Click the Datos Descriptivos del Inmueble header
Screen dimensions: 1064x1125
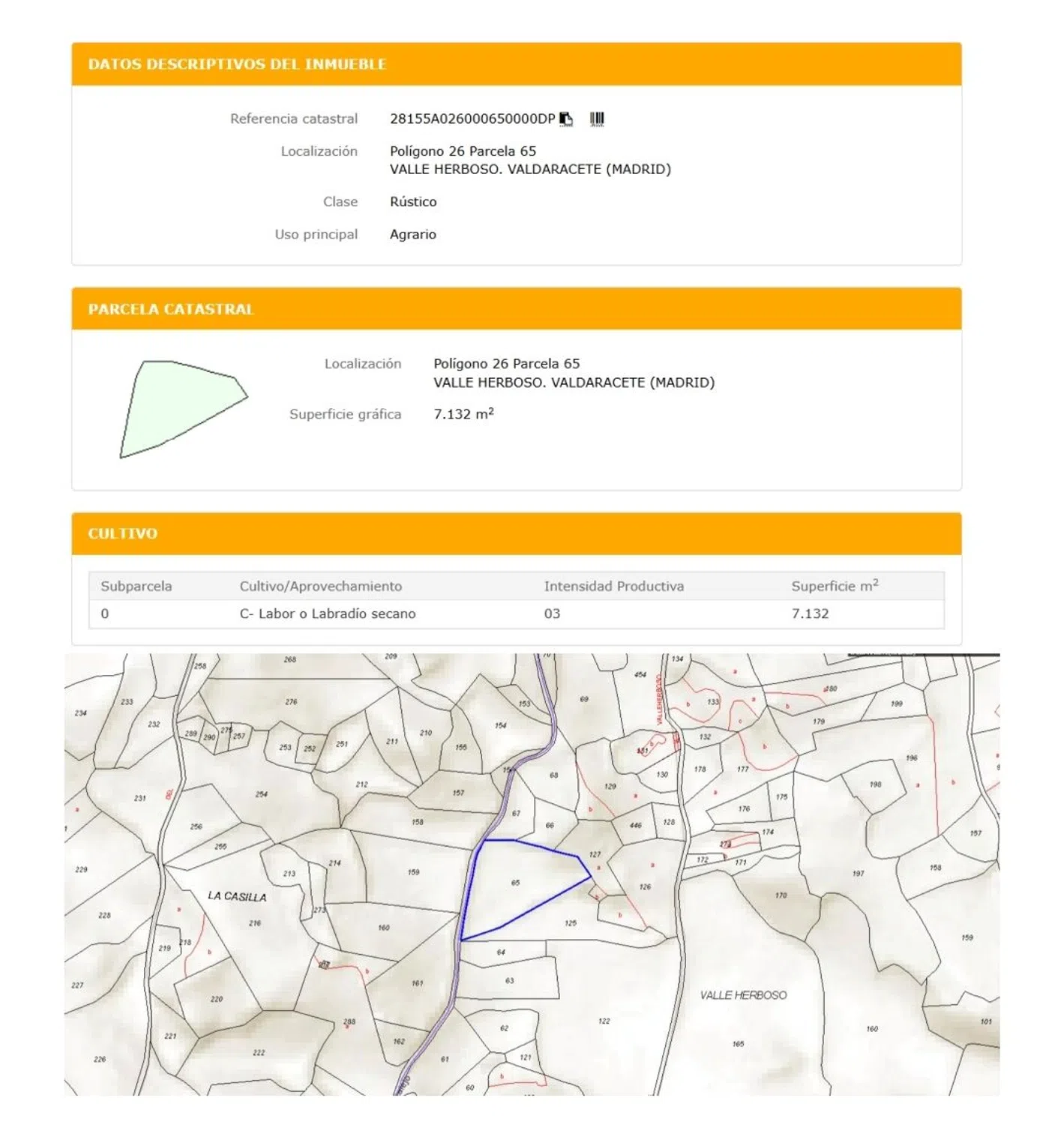[237, 64]
